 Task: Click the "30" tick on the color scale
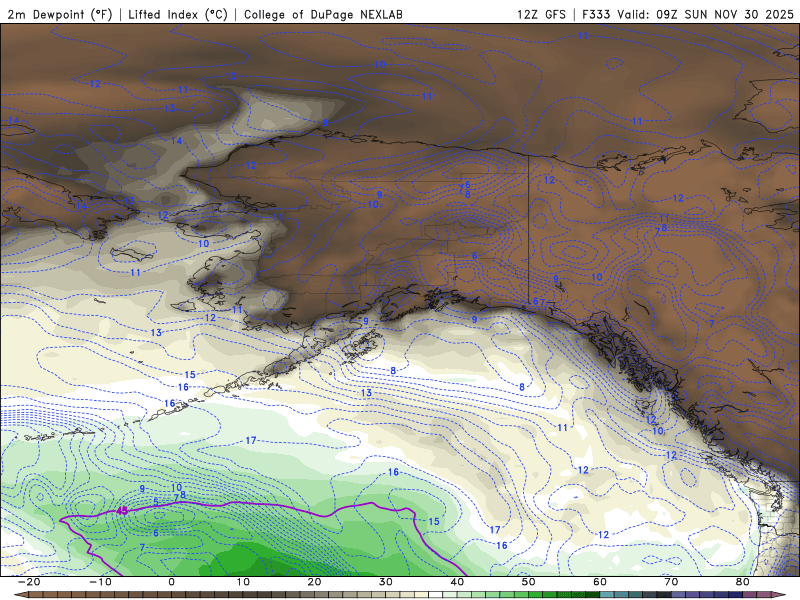pos(386,582)
